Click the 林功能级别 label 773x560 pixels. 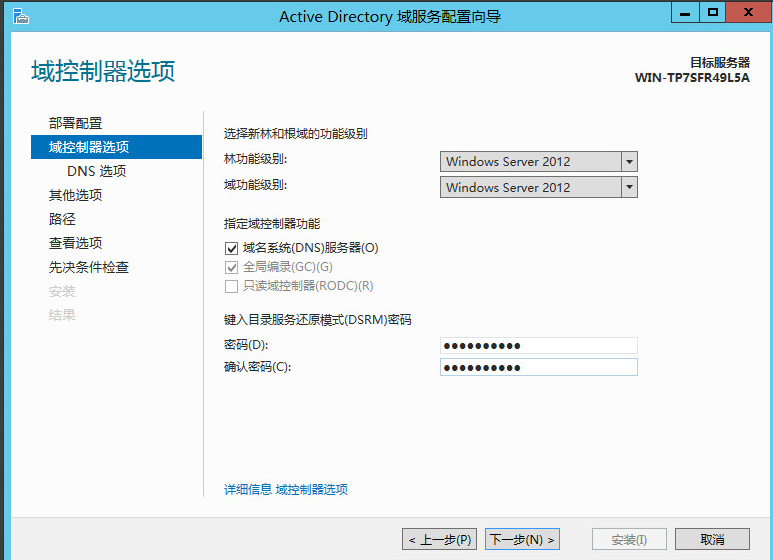click(x=255, y=159)
